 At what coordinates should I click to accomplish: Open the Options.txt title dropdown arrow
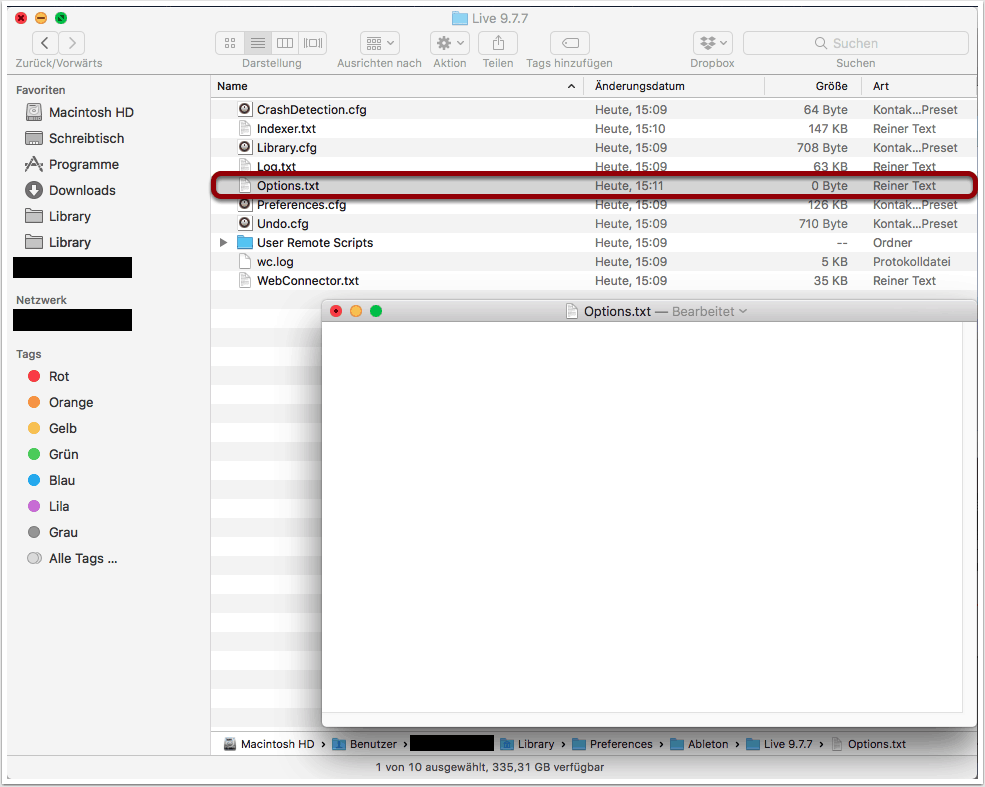(x=742, y=312)
